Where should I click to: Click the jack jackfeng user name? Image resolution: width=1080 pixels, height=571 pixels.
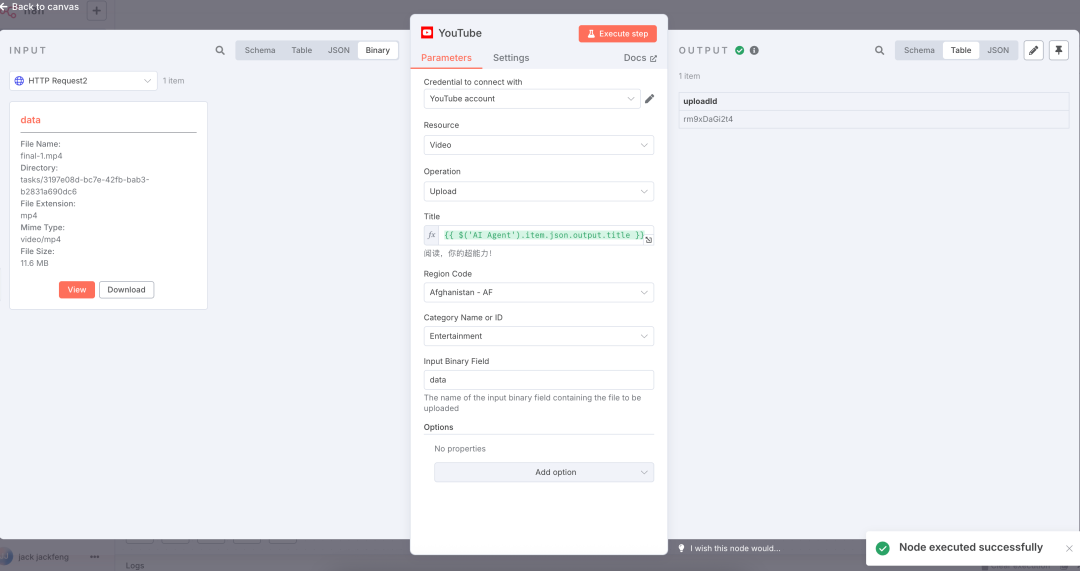pyautogui.click(x=43, y=557)
